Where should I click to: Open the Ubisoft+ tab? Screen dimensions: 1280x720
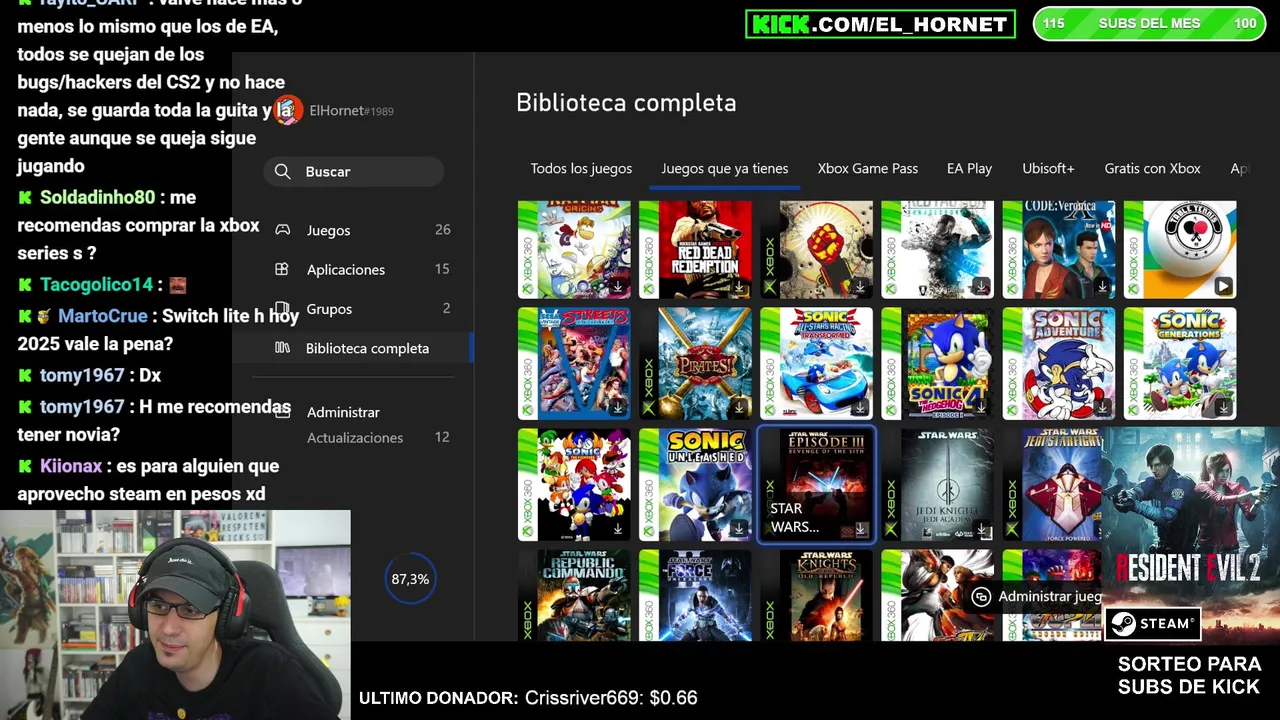[1048, 169]
